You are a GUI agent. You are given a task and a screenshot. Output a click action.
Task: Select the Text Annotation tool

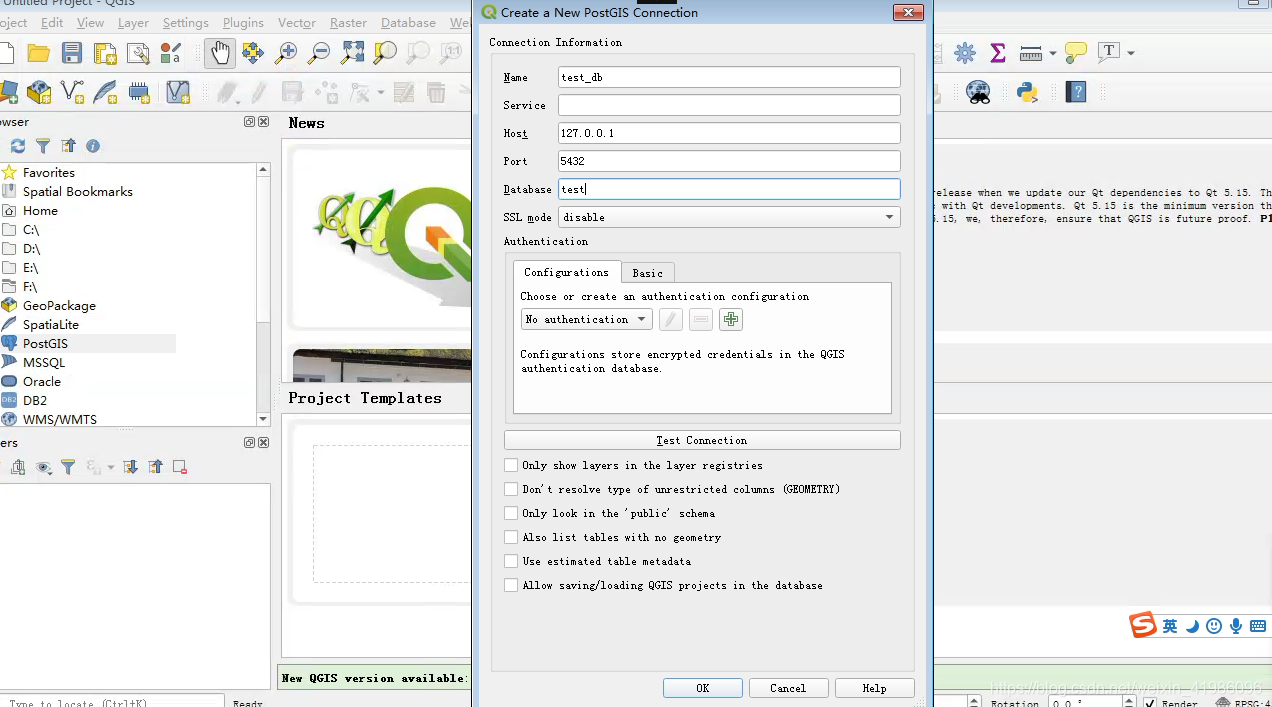click(x=1108, y=52)
